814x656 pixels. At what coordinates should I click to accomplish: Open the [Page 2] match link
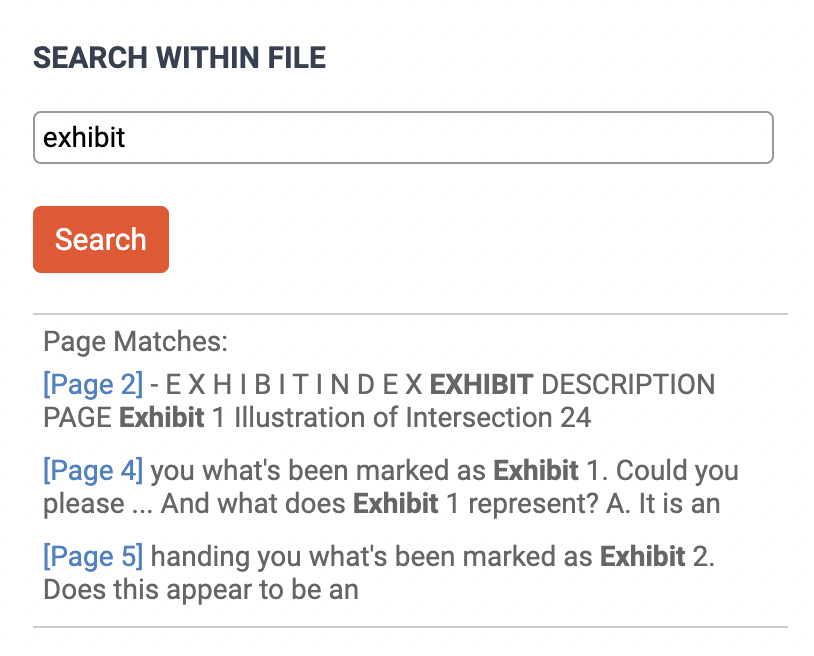click(93, 384)
